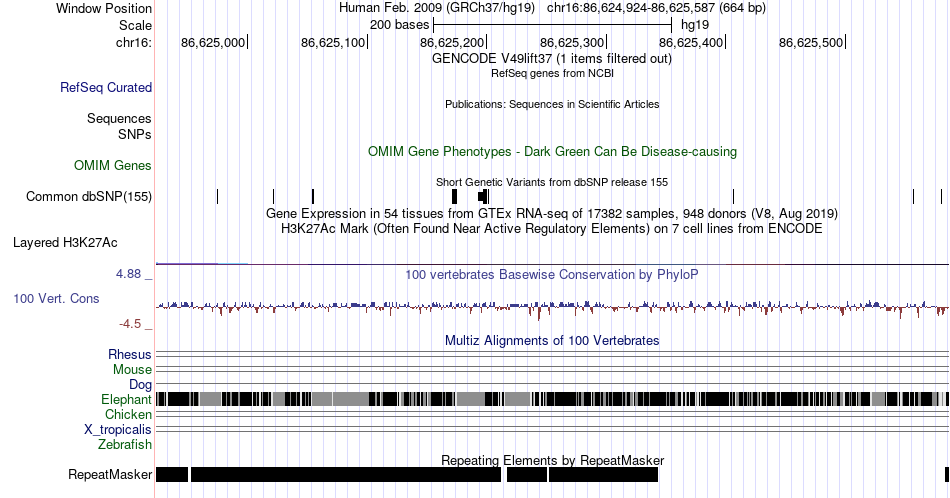Click the Sequences track label
The height and width of the screenshot is (498, 950).
(119, 118)
